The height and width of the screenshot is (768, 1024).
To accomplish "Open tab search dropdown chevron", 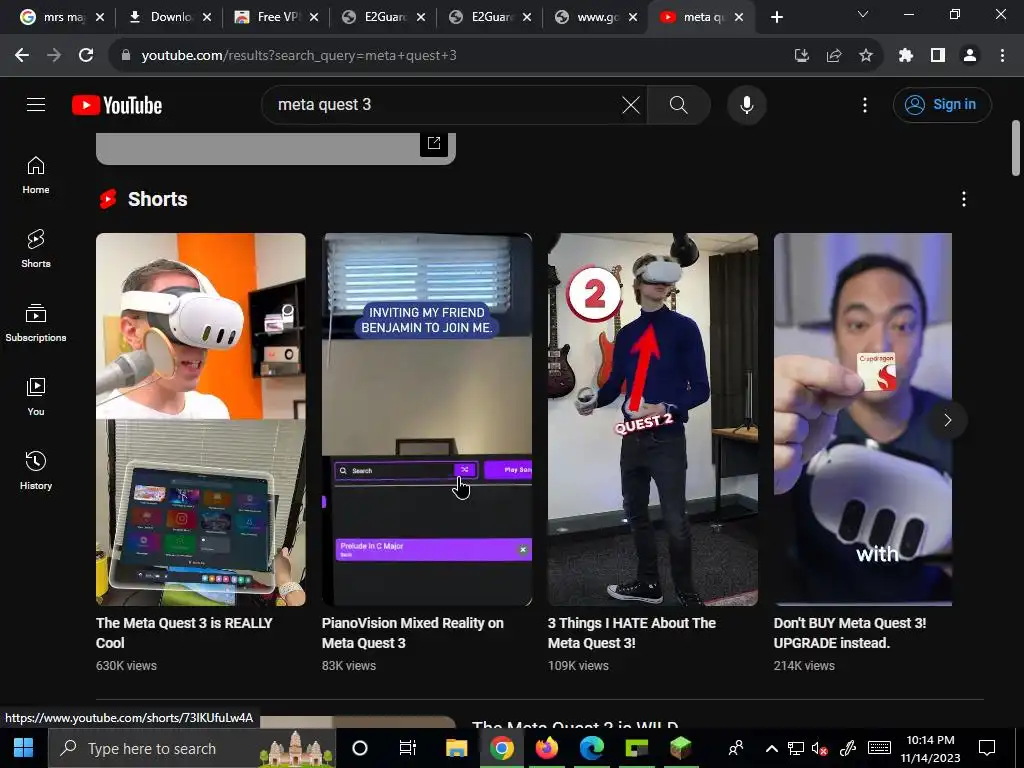I will 863,14.
